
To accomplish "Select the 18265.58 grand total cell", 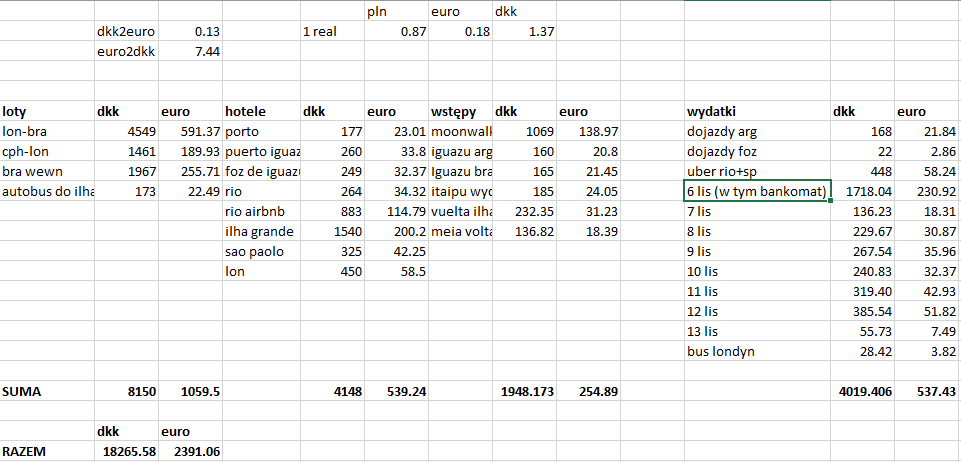I will (126, 451).
